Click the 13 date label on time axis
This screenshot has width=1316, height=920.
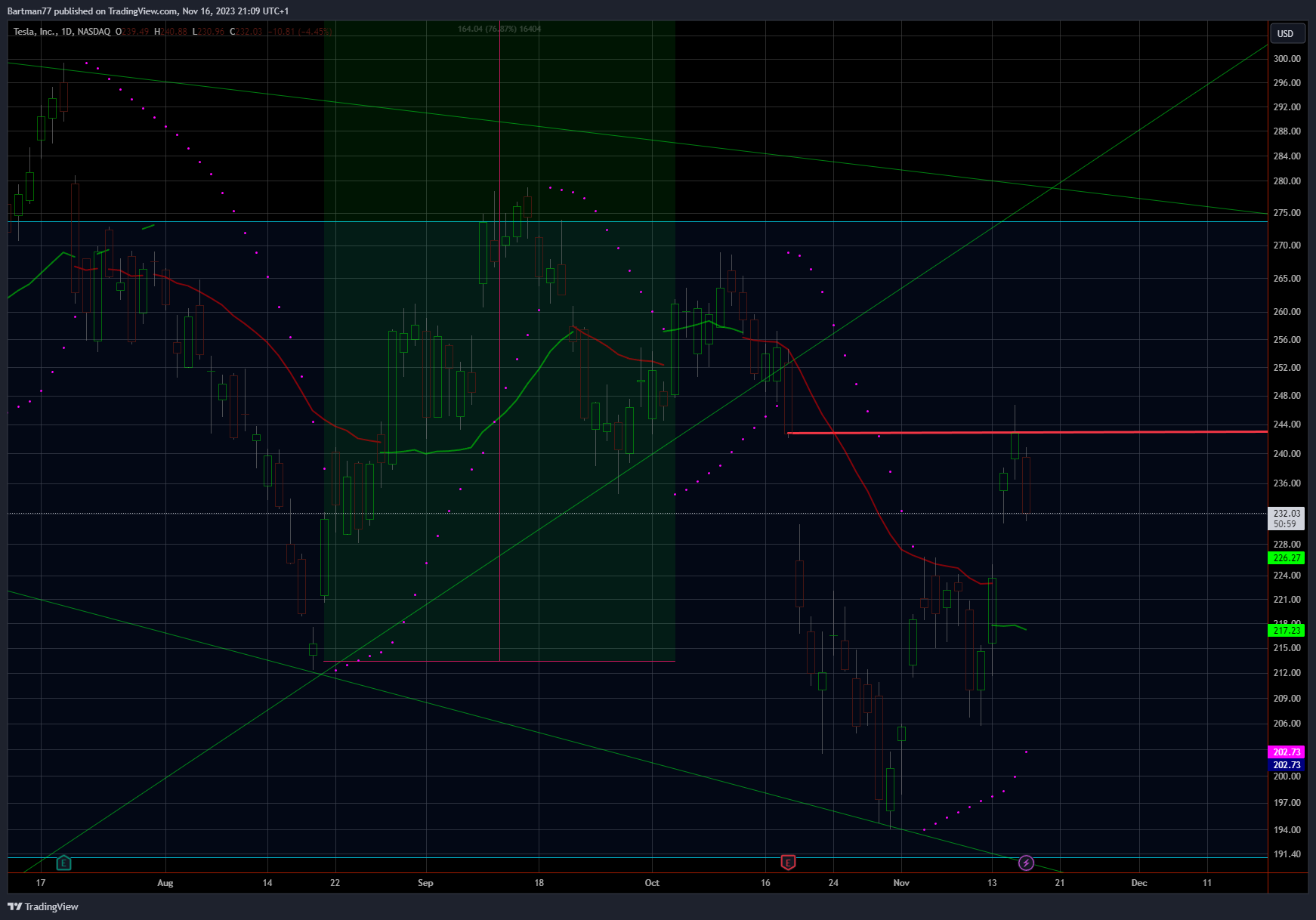click(992, 883)
